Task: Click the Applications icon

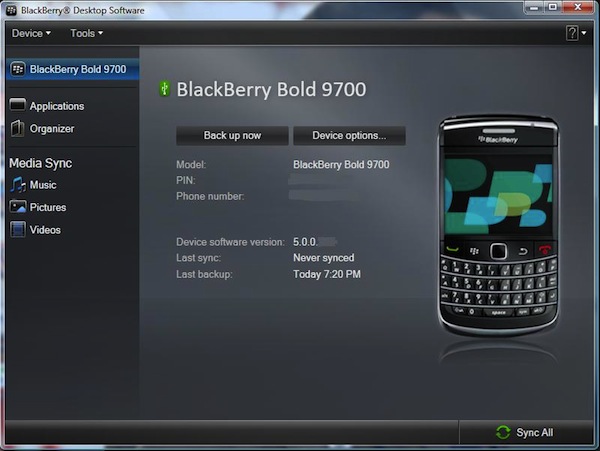Action: pos(18,105)
